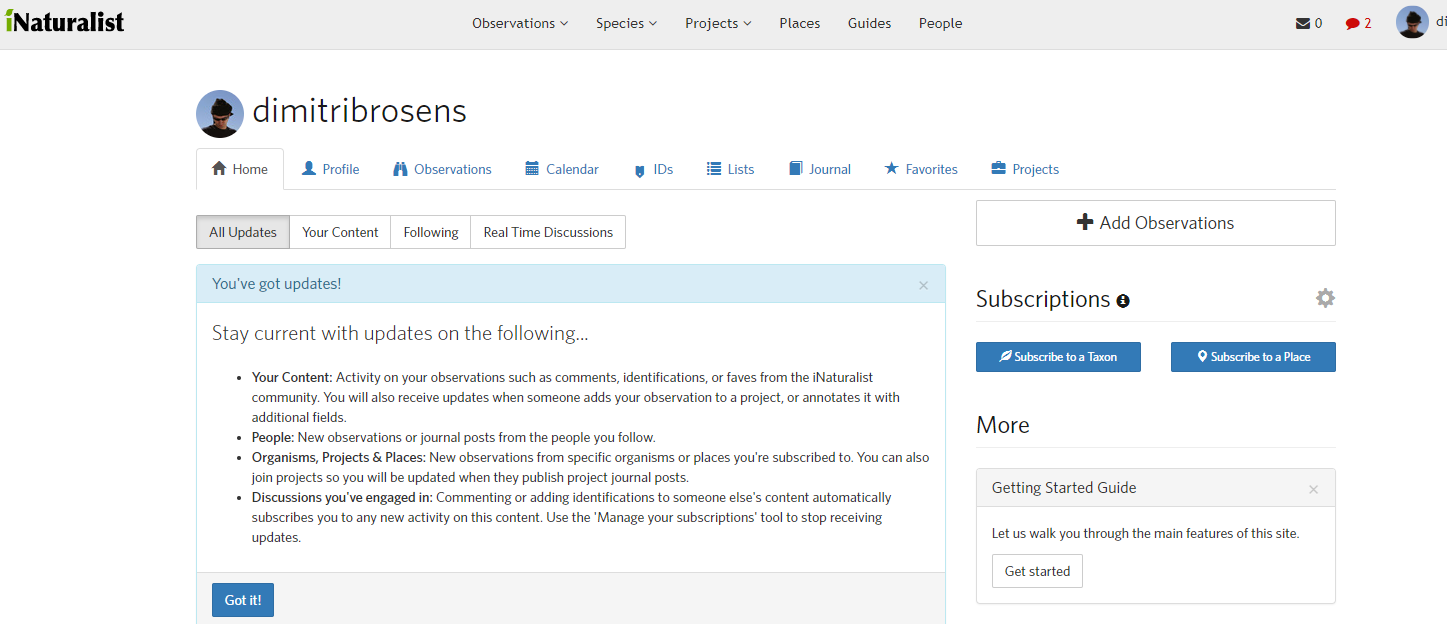The image size is (1447, 624).
Task: Select the Your Content filter
Action: point(340,232)
